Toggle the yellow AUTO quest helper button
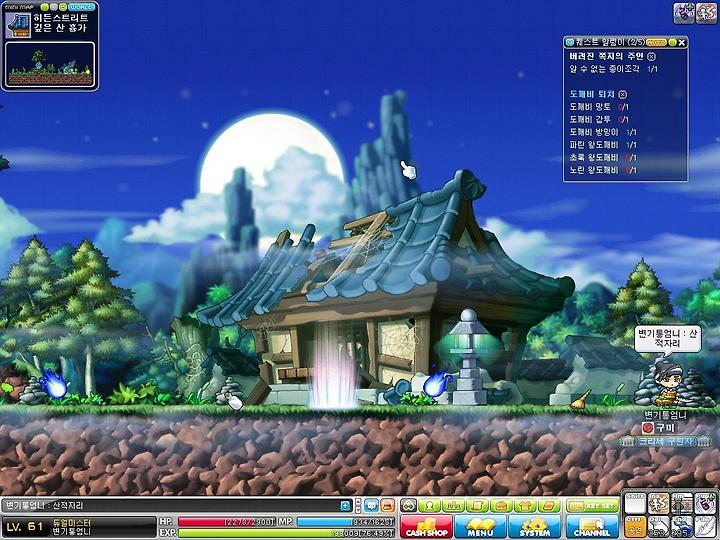720x540 pixels. (656, 42)
